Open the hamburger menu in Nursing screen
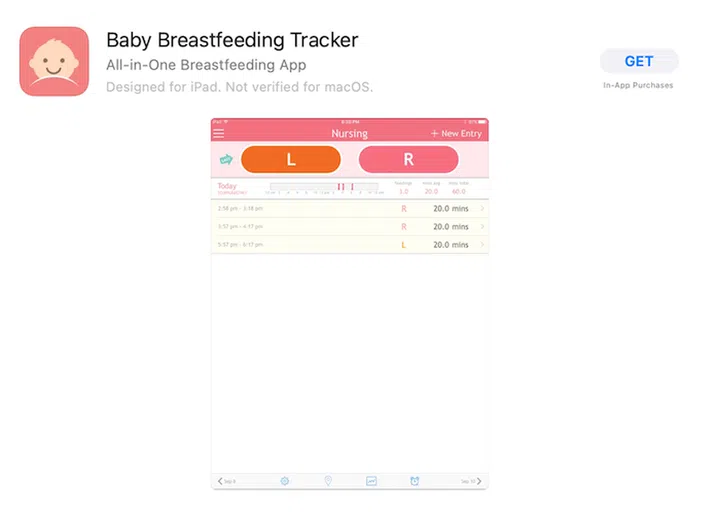The image size is (720, 515). click(219, 133)
